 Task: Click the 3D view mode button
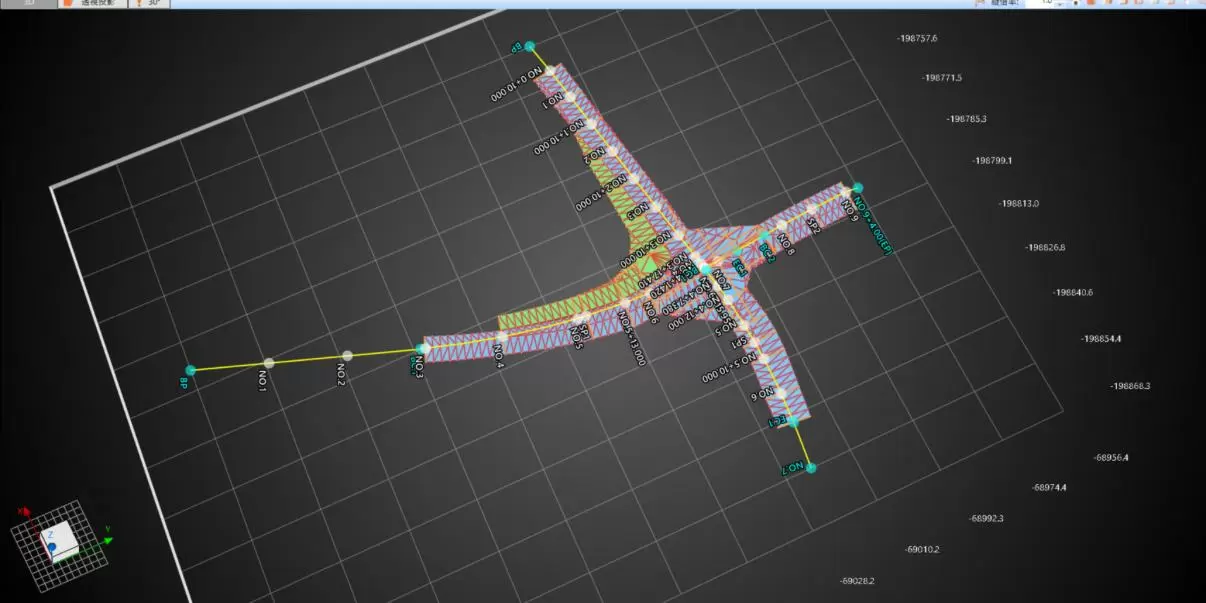28,3
